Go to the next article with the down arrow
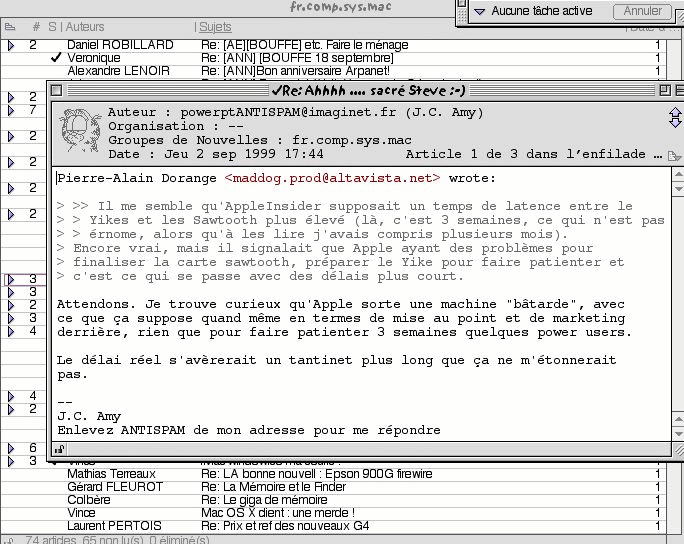This screenshot has height=544, width=684. (x=675, y=123)
